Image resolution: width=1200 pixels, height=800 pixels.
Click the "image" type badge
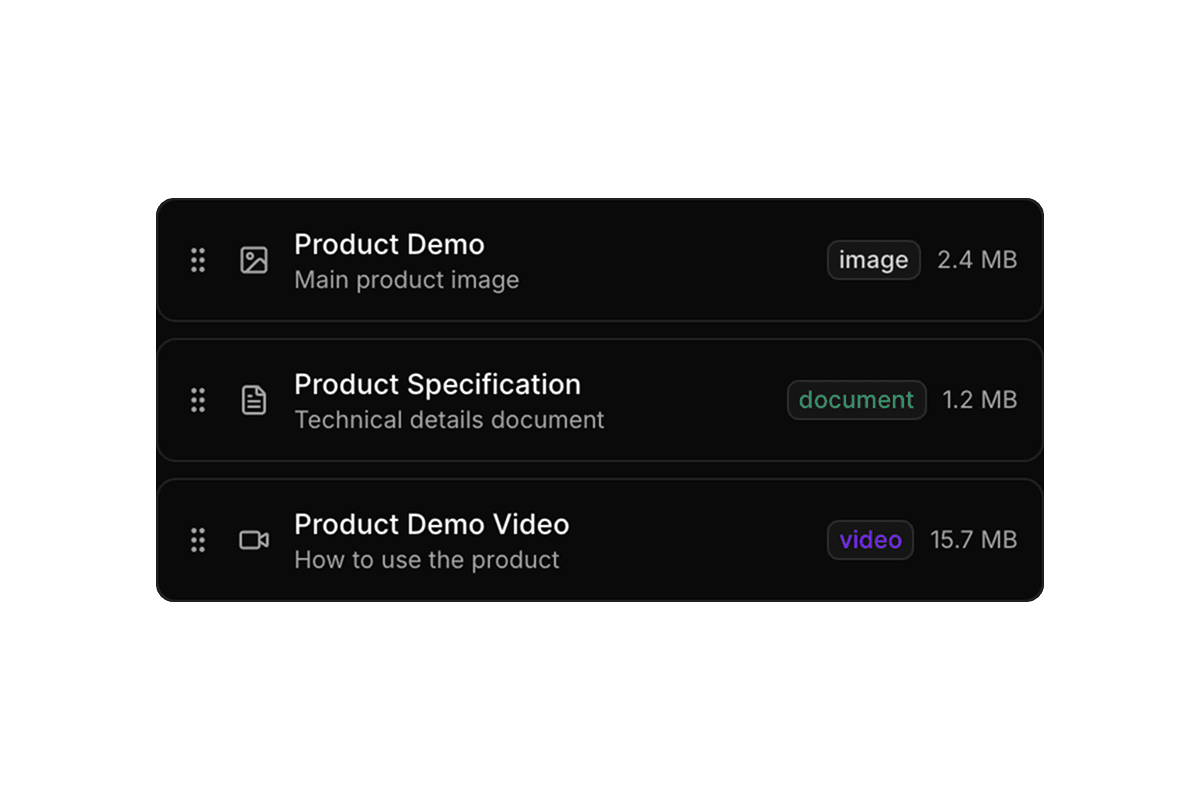click(873, 260)
